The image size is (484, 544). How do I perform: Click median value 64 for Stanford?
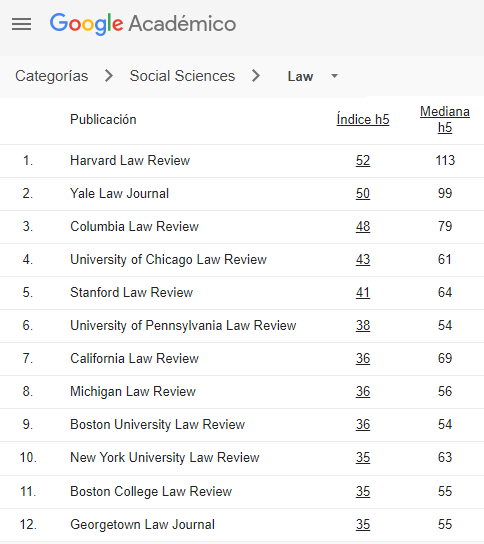pyautogui.click(x=445, y=292)
